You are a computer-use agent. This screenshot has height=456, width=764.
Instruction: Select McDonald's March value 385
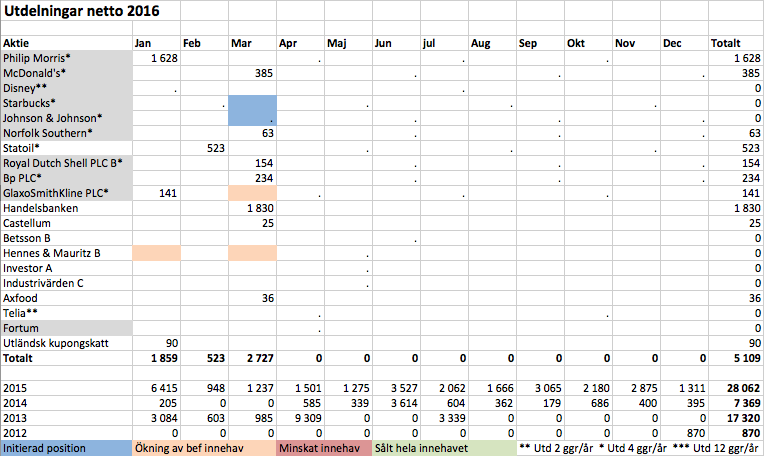[252, 73]
